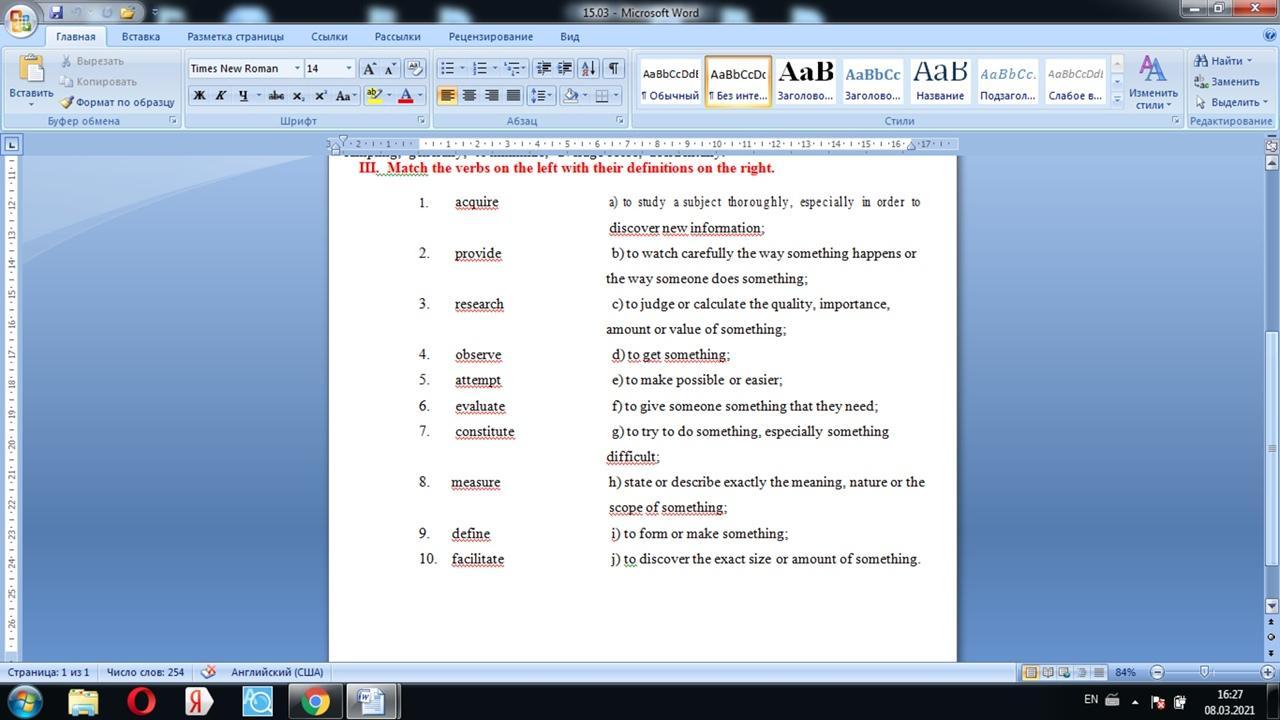Click the open folder icon in the Quick Access Toolbar
The width and height of the screenshot is (1280, 720).
pos(127,13)
